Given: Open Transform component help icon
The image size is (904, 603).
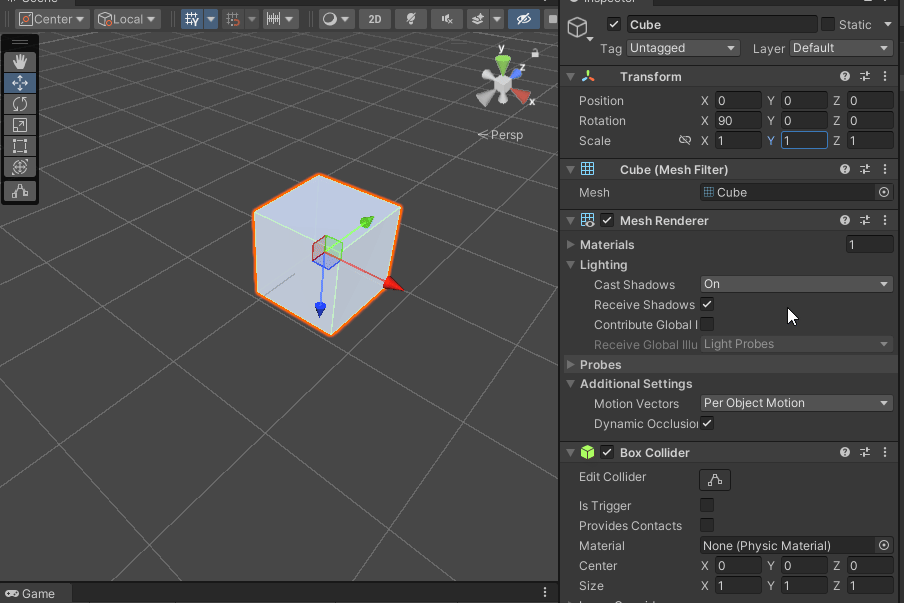Looking at the screenshot, I should (845, 76).
